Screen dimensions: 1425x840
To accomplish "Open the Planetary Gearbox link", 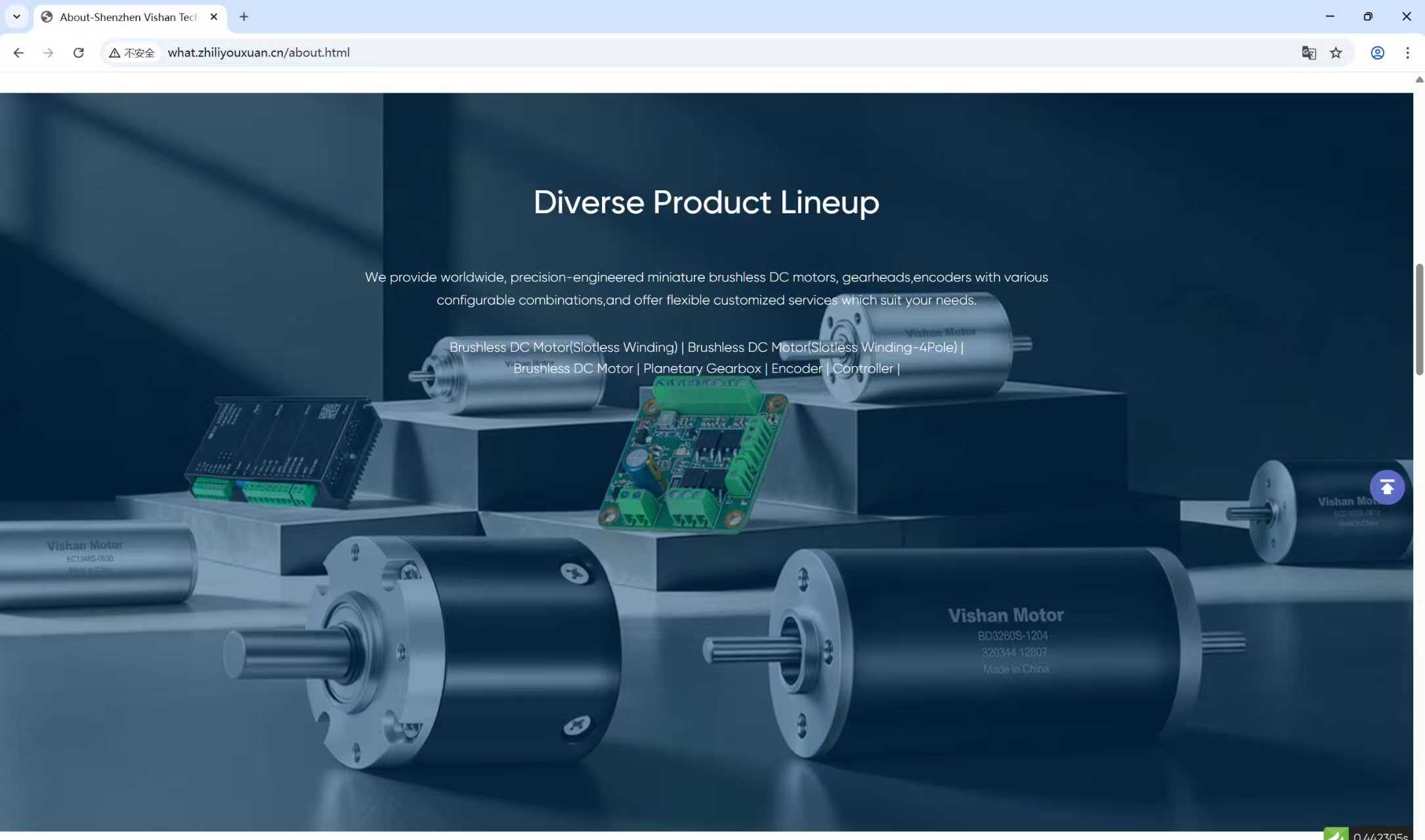I will click(702, 369).
